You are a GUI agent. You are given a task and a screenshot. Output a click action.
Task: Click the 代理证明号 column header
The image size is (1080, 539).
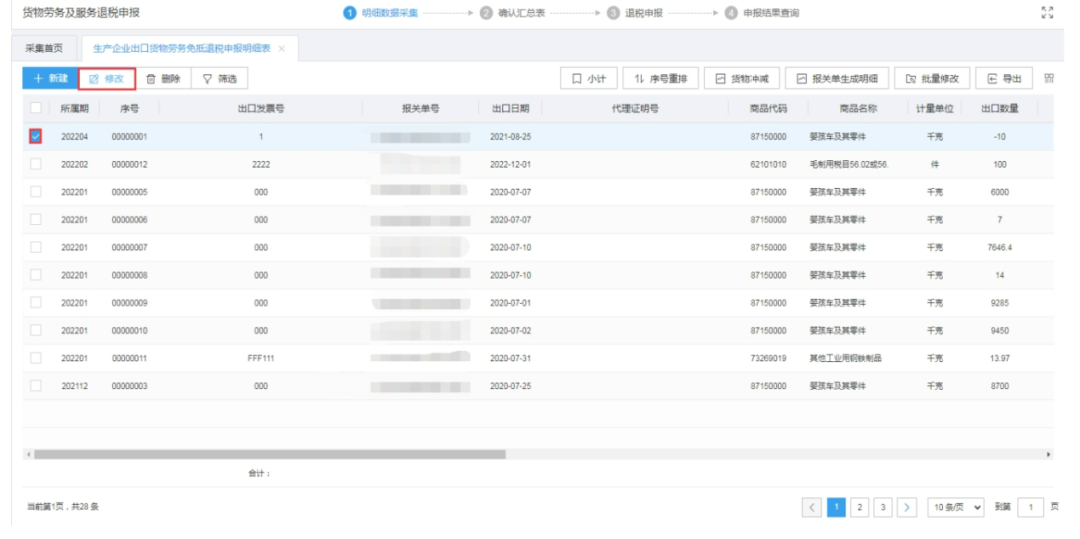click(635, 108)
